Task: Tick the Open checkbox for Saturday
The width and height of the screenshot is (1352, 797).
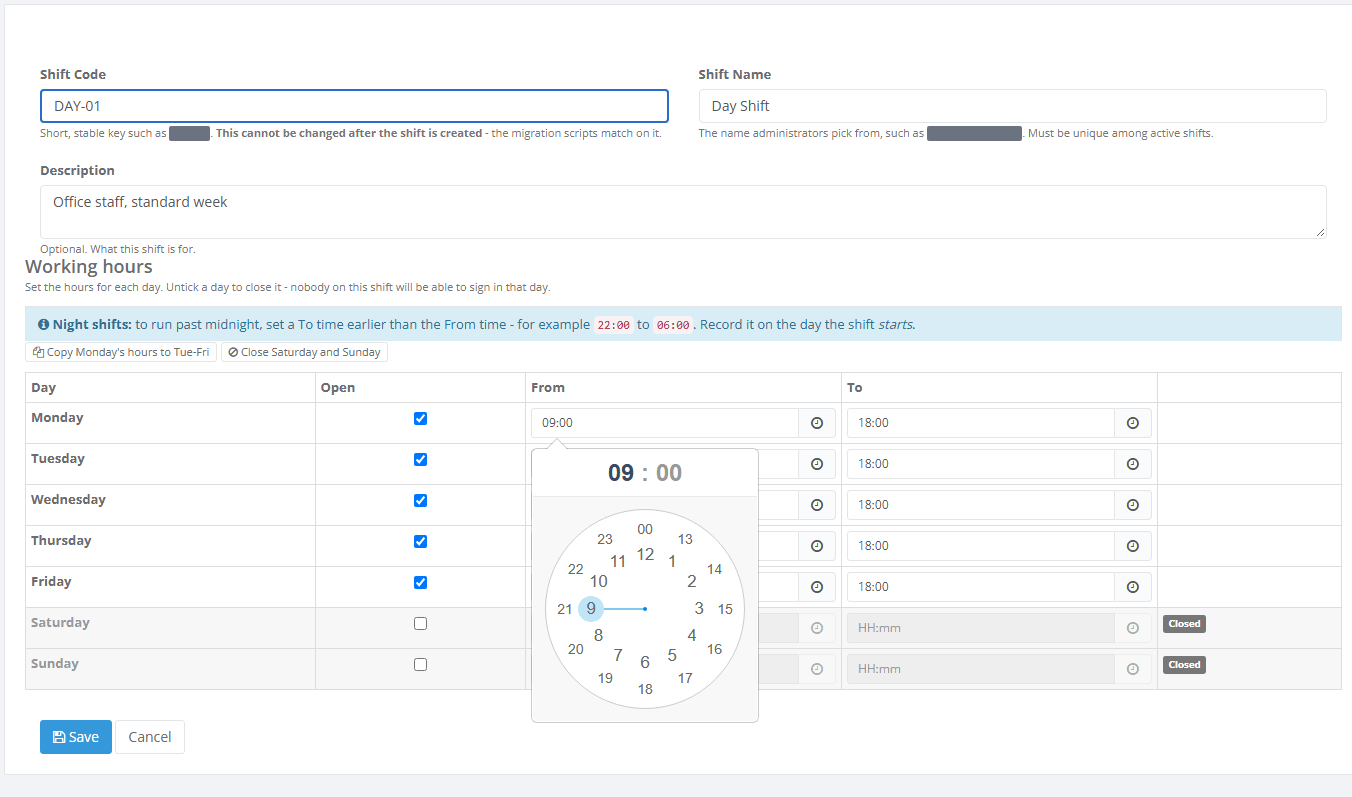Action: tap(420, 623)
